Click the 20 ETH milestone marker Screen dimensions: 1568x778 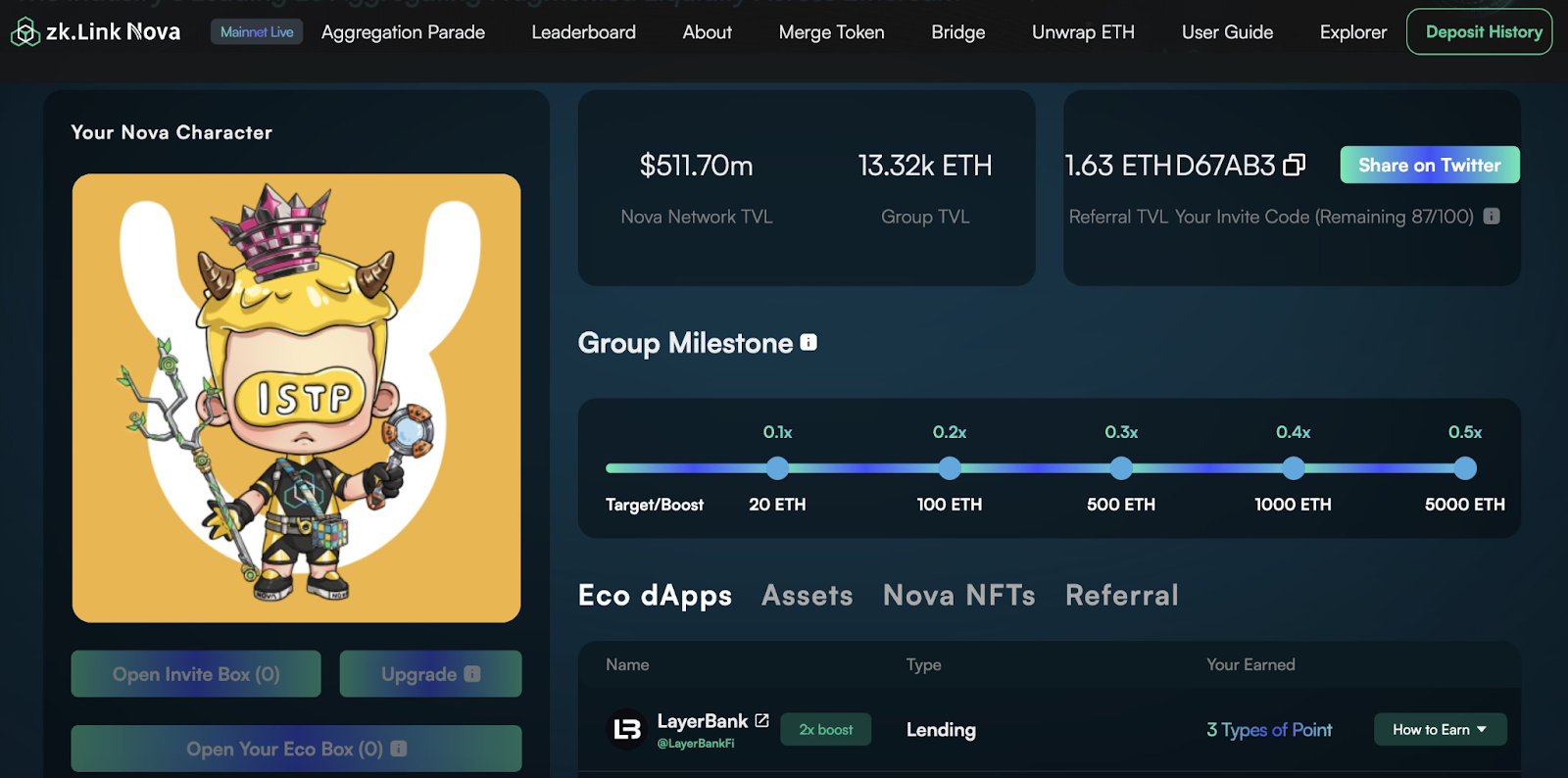[777, 468]
